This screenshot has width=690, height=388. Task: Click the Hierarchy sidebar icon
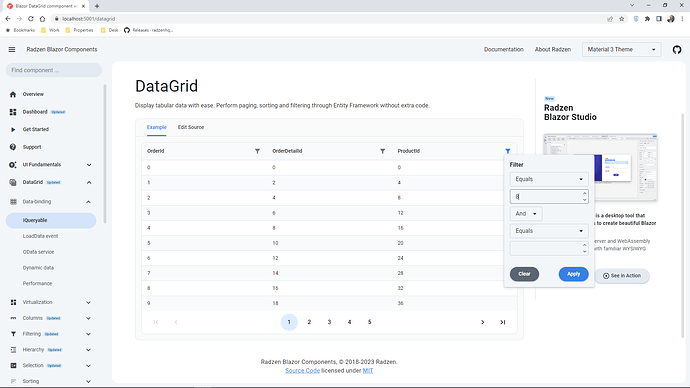13,350
